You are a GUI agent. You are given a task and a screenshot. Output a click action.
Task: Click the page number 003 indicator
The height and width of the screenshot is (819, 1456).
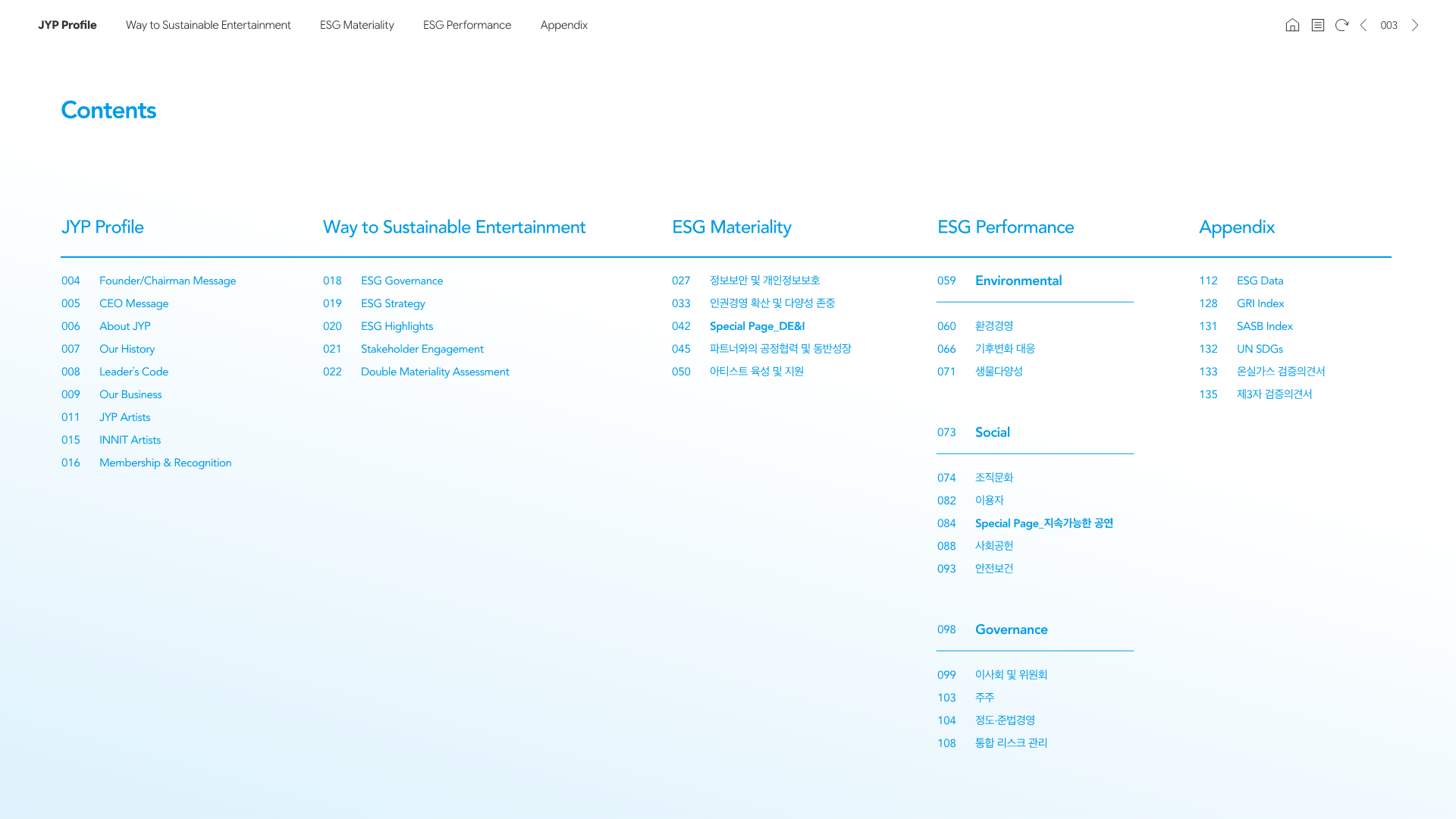pos(1389,25)
